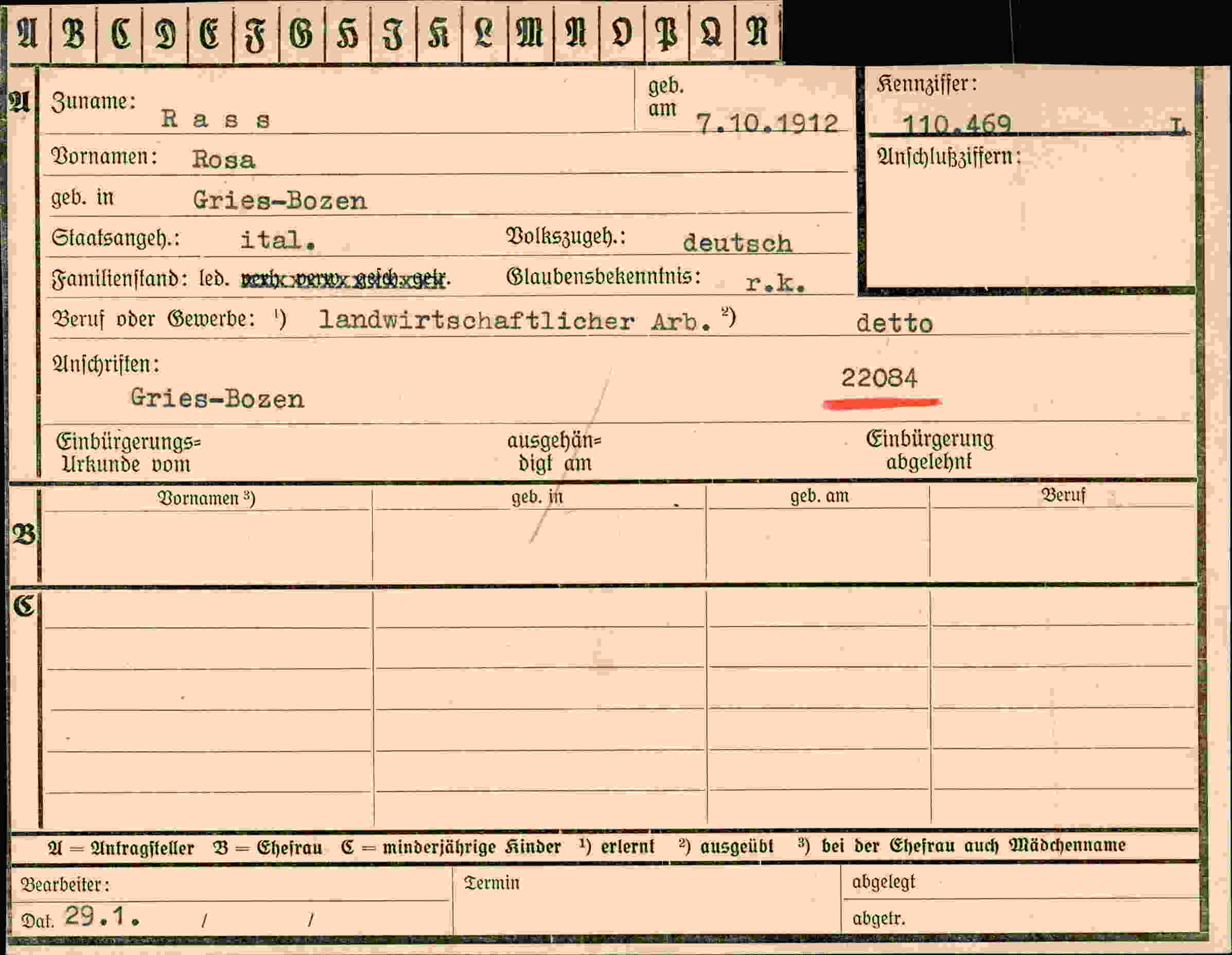Viewport: 1232px width, 955px height.
Task: Click the date entry '29.1.'
Action: (x=102, y=915)
